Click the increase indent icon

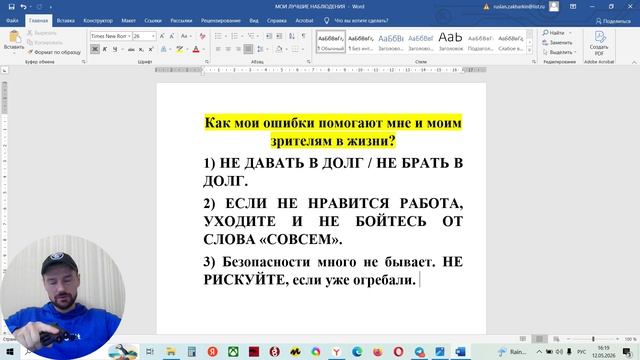279,36
